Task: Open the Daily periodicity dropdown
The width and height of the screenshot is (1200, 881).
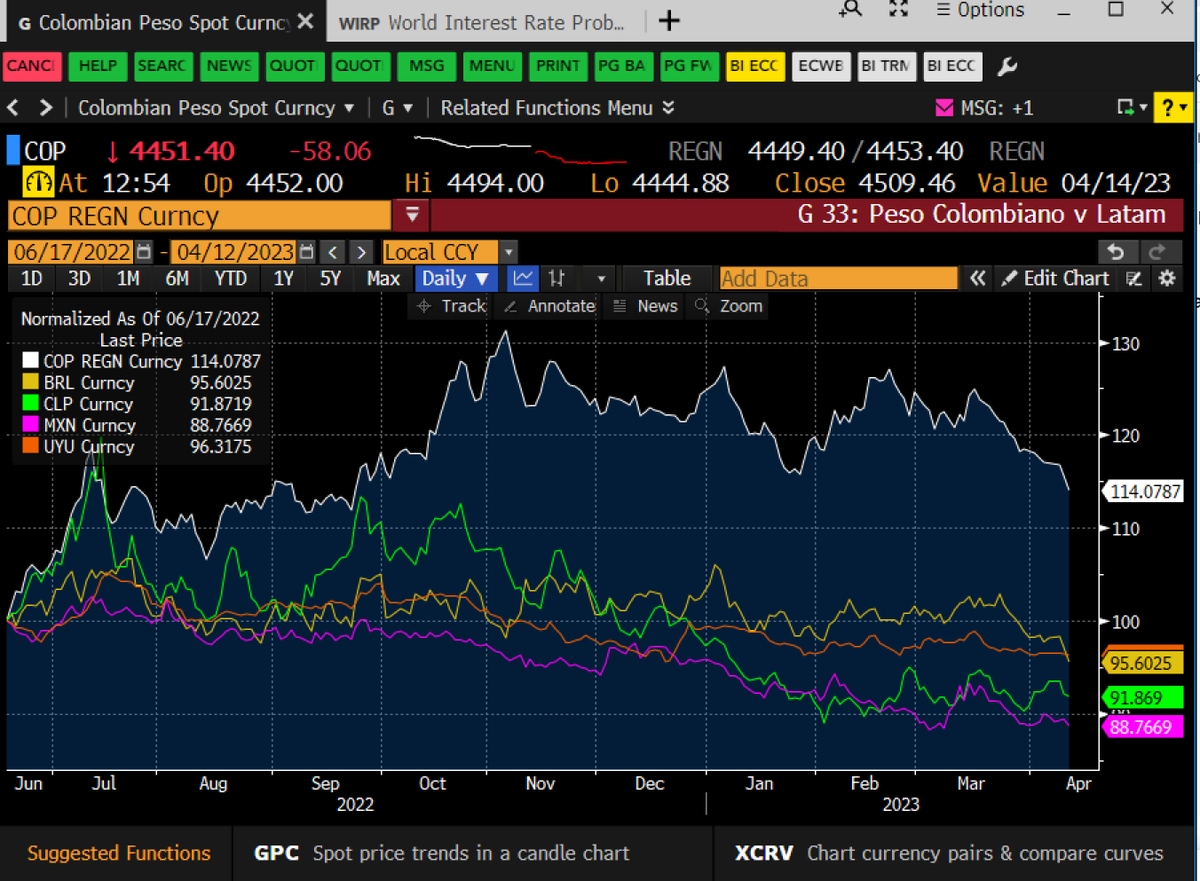Action: 455,279
